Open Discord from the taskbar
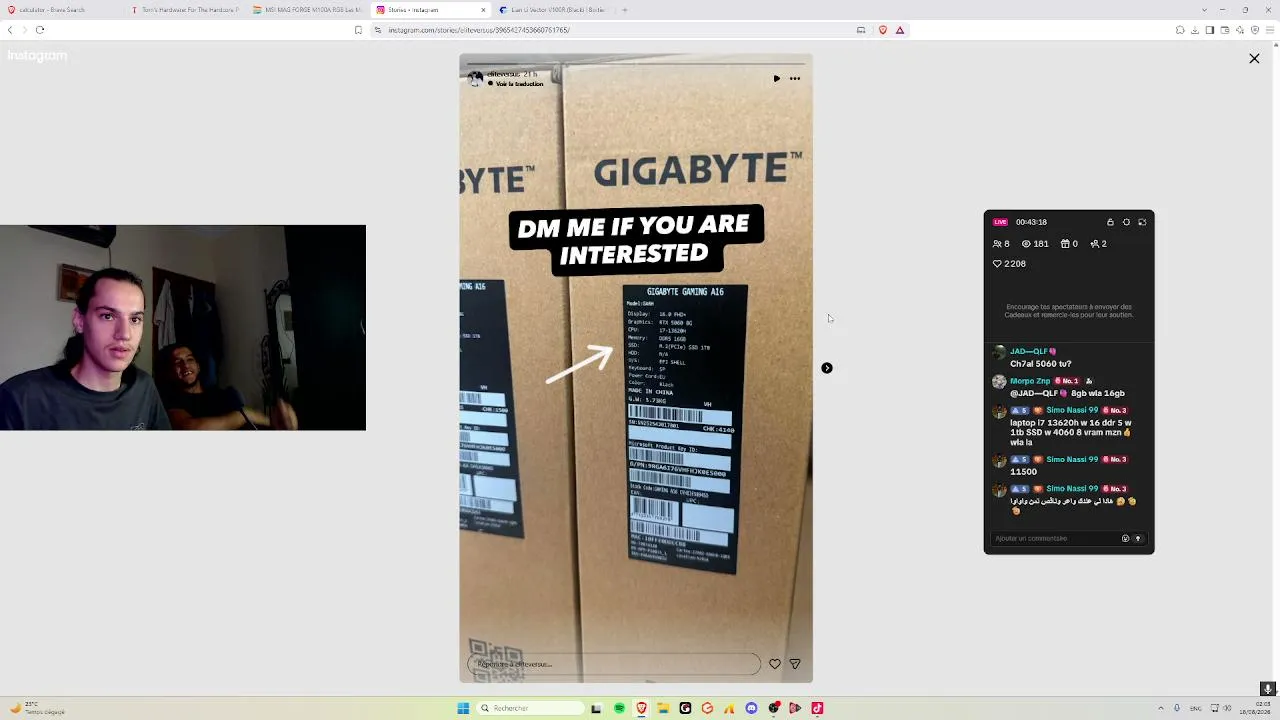The image size is (1280, 720). click(751, 708)
